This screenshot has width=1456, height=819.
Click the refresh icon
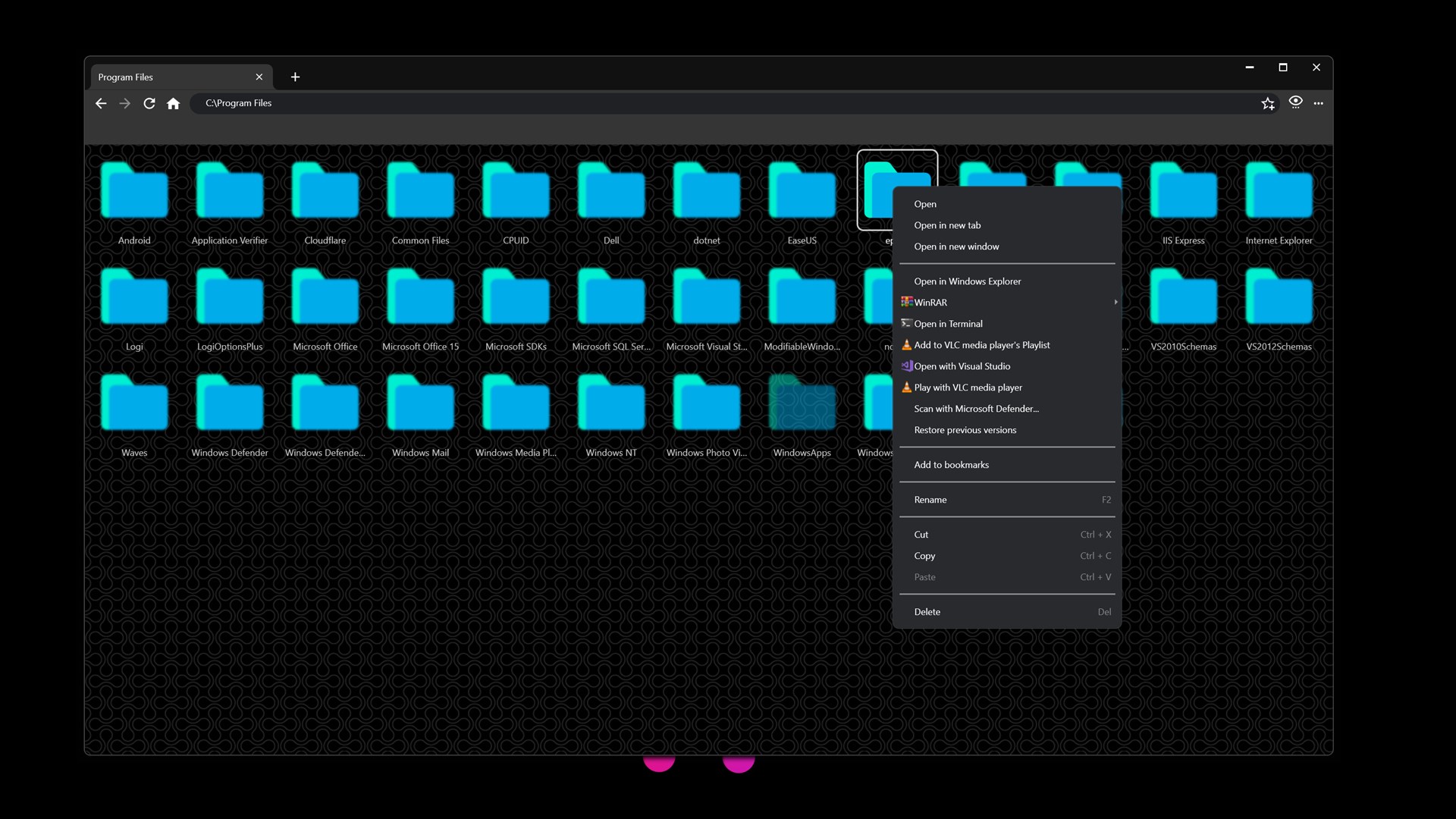(x=149, y=103)
